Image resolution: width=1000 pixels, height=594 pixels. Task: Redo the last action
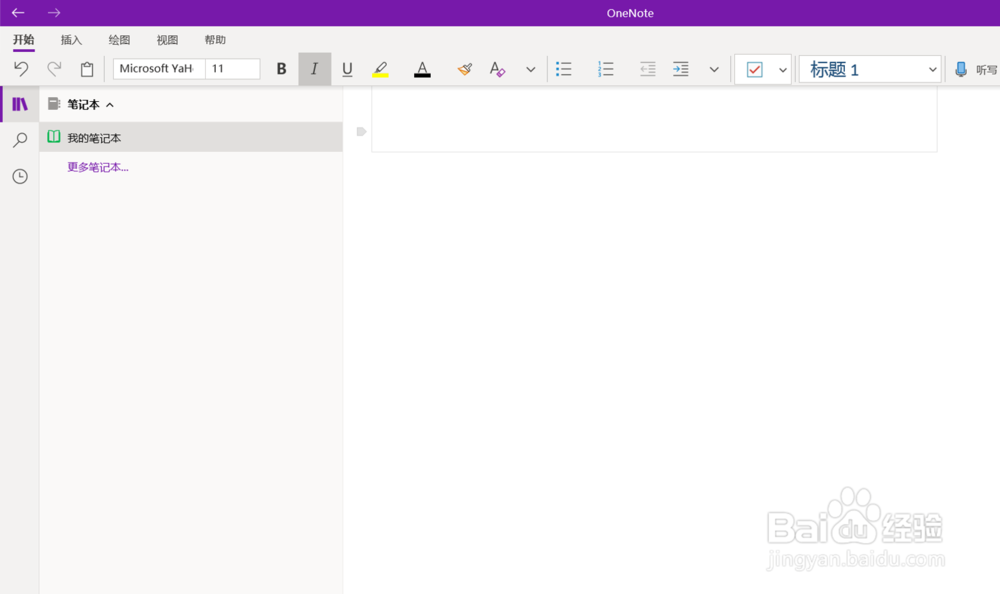click(x=54, y=69)
